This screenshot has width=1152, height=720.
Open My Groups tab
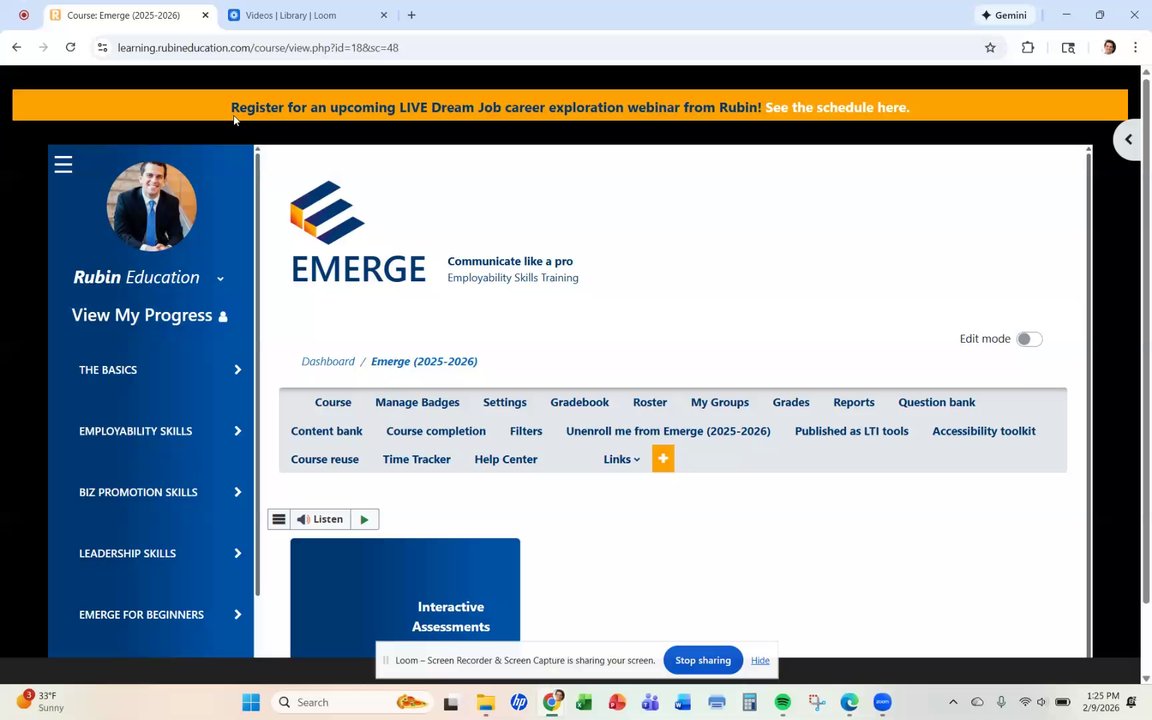pos(720,403)
